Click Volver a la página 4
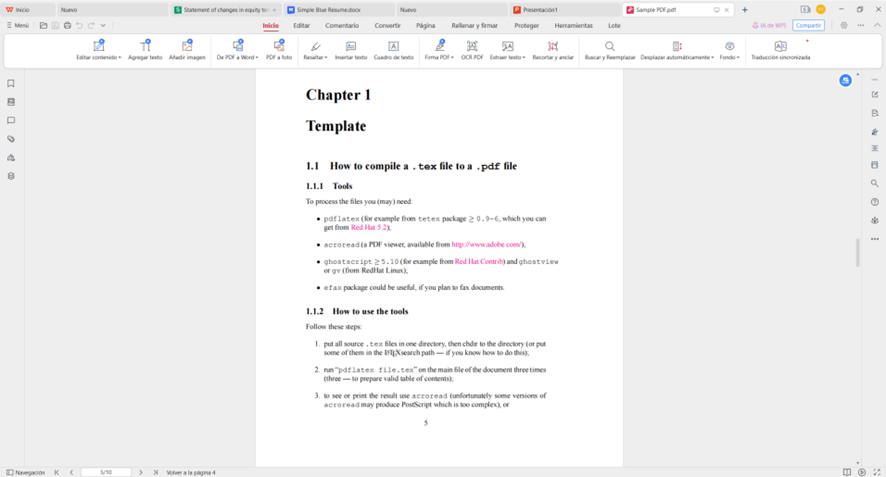886x477 pixels. tap(191, 472)
